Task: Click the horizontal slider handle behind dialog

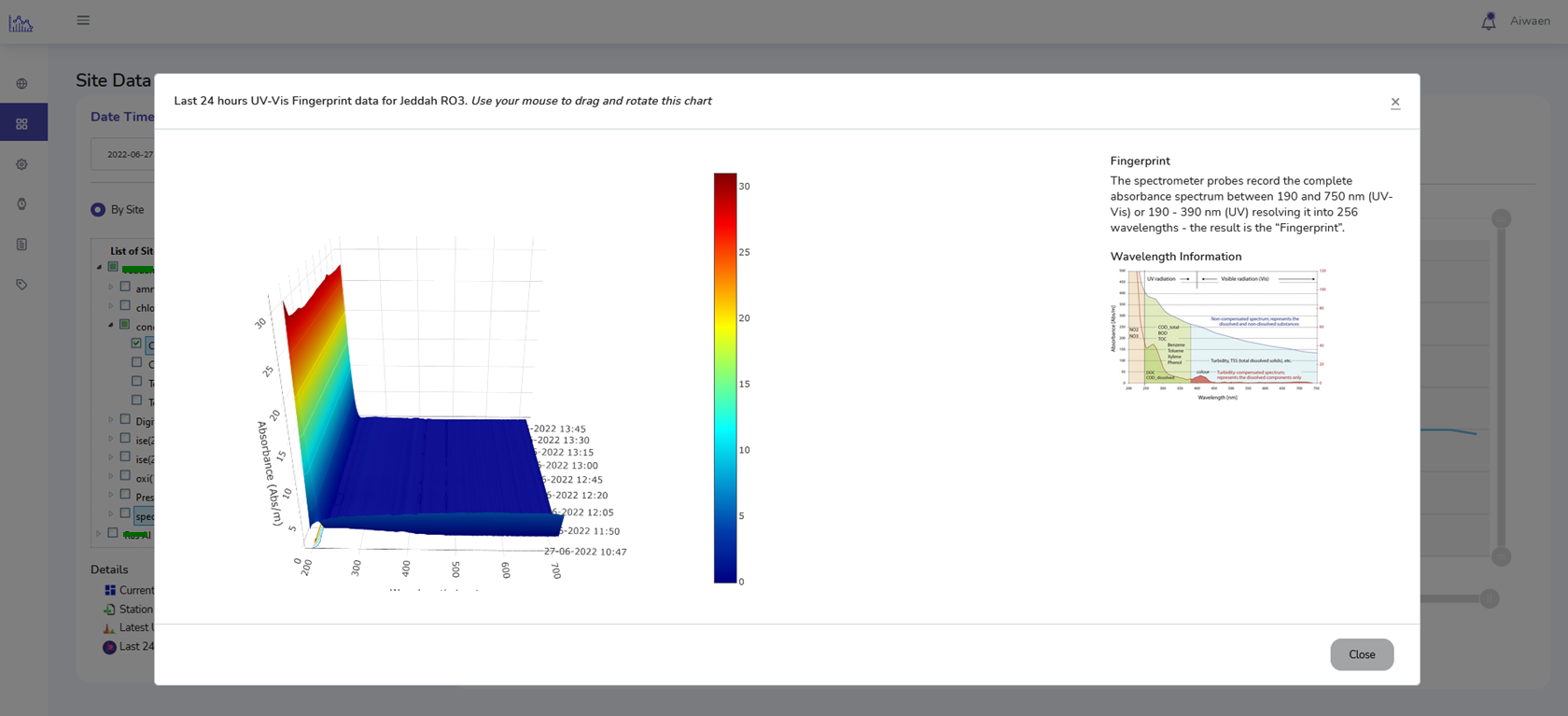Action: point(1490,598)
